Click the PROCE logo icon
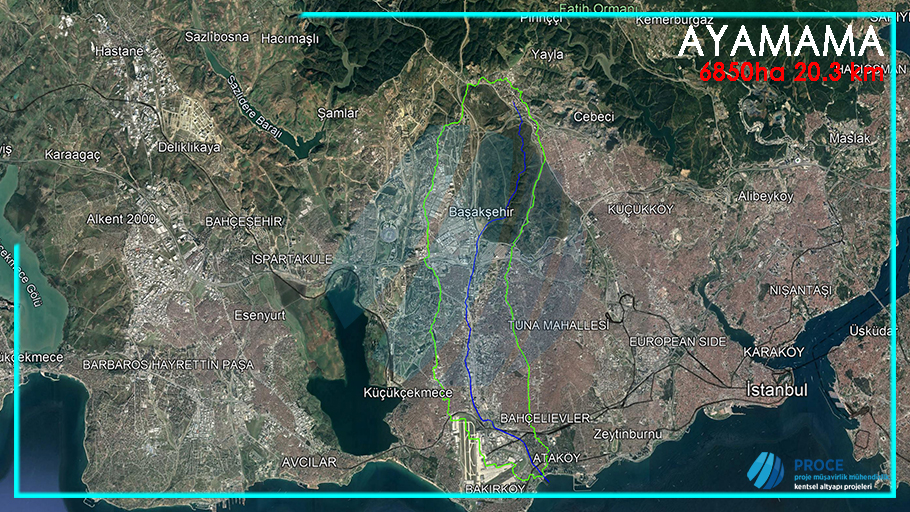 tap(767, 470)
